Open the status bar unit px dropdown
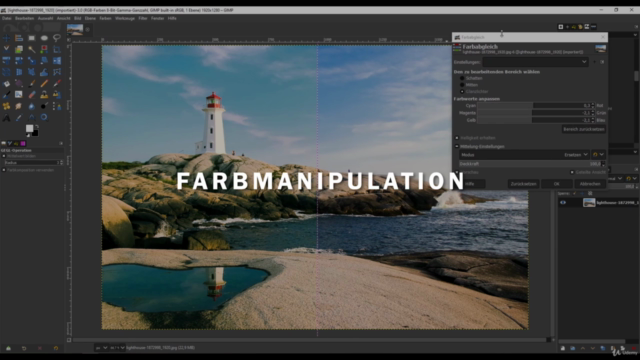The image size is (640, 360). (x=101, y=348)
